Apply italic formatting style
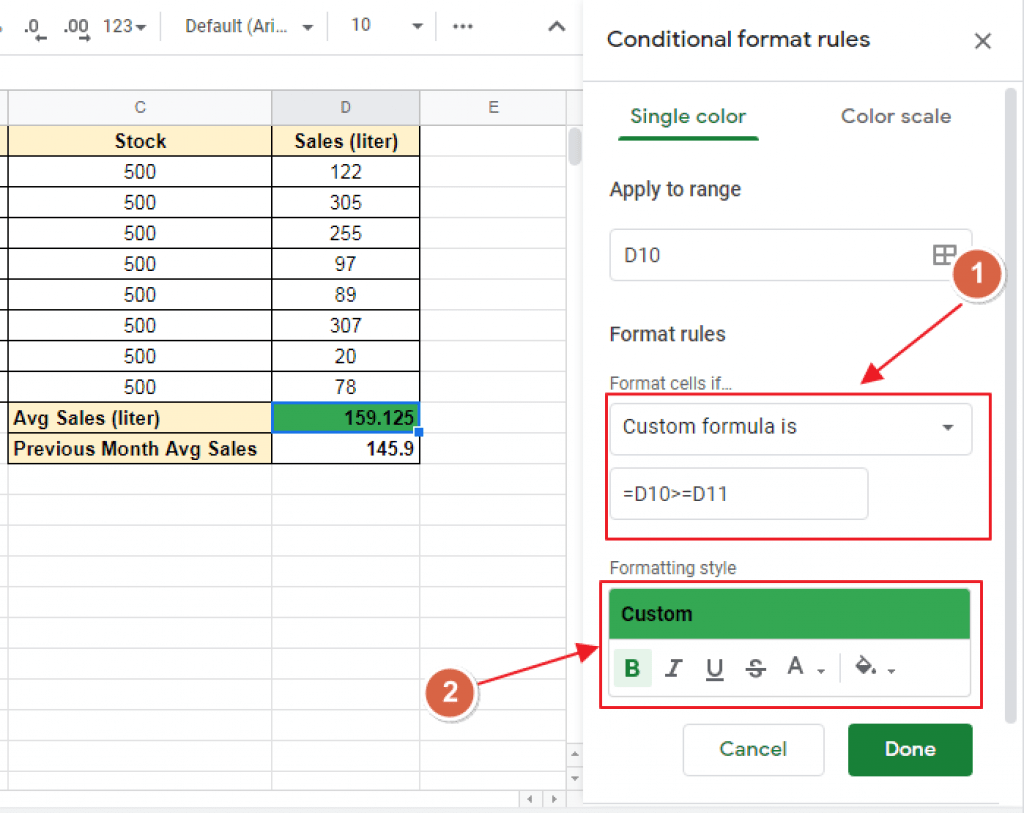 click(673, 667)
